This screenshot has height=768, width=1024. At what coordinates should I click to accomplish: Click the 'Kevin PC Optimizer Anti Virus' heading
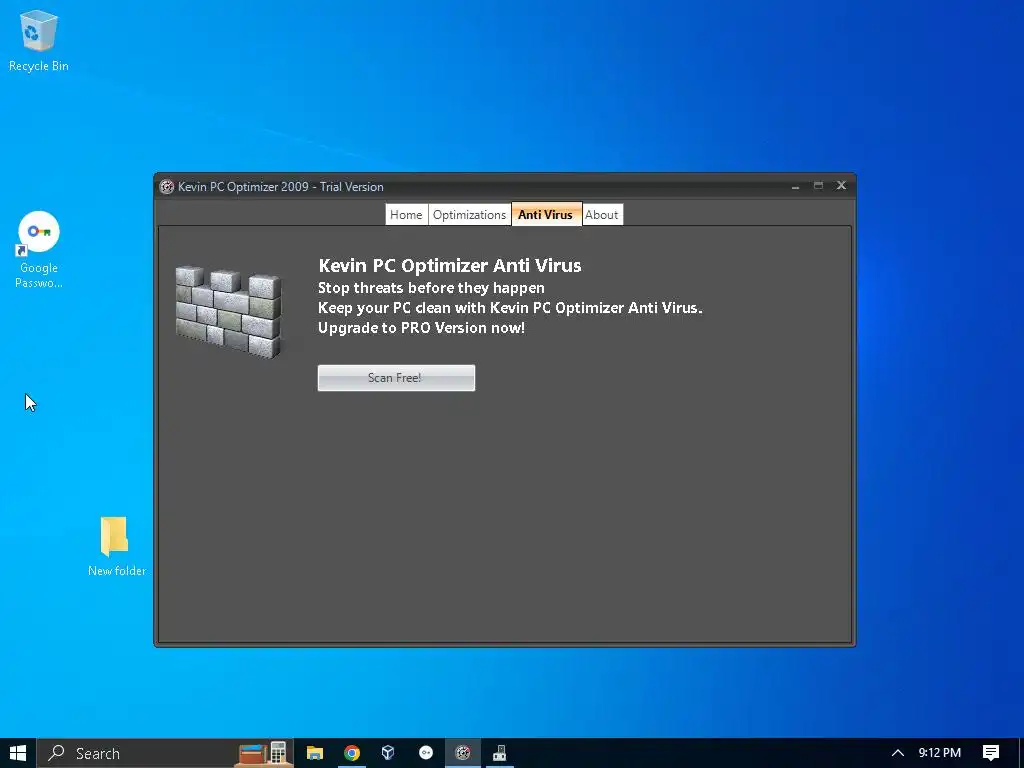pyautogui.click(x=449, y=266)
